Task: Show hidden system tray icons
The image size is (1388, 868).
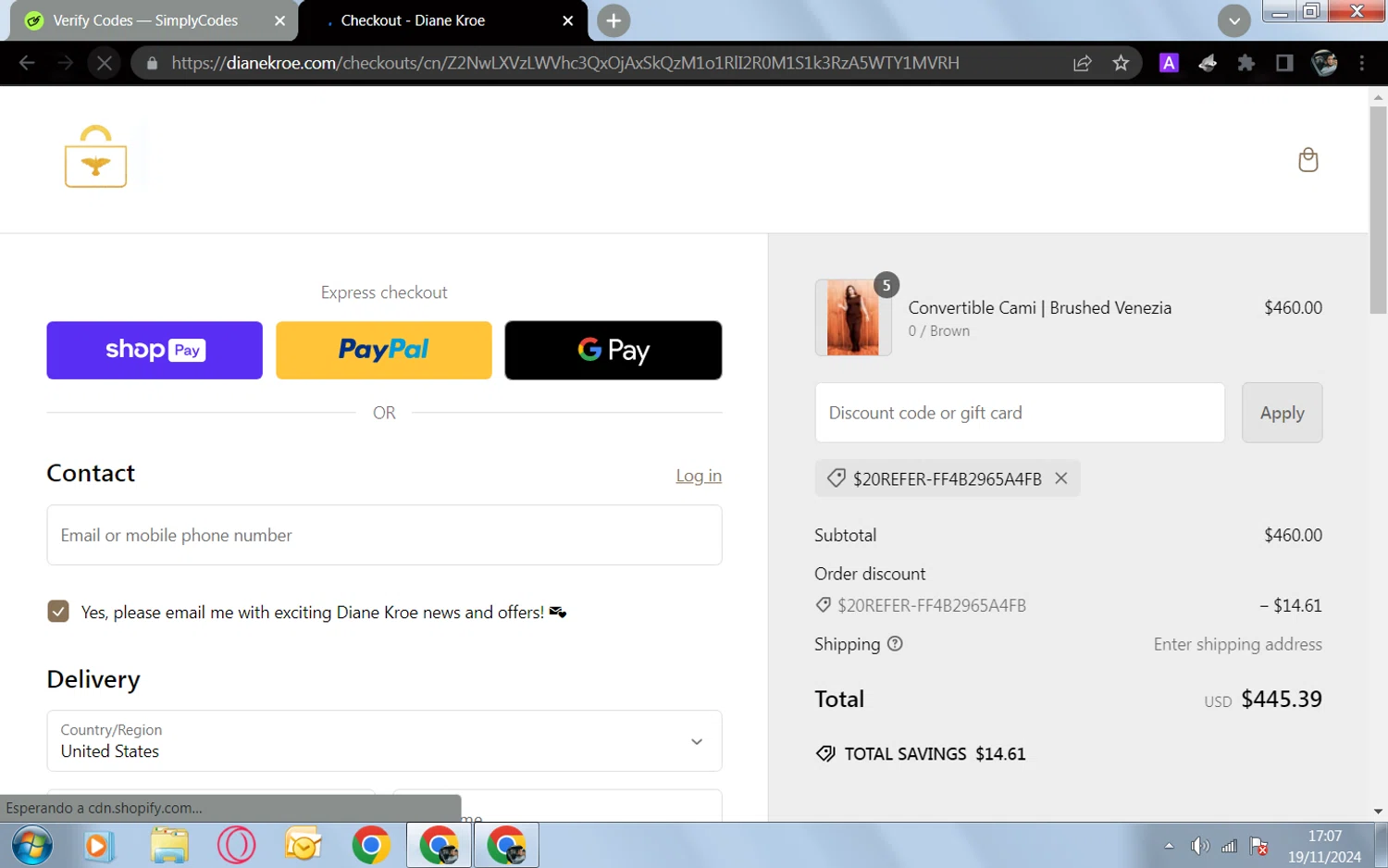Action: [1169, 846]
